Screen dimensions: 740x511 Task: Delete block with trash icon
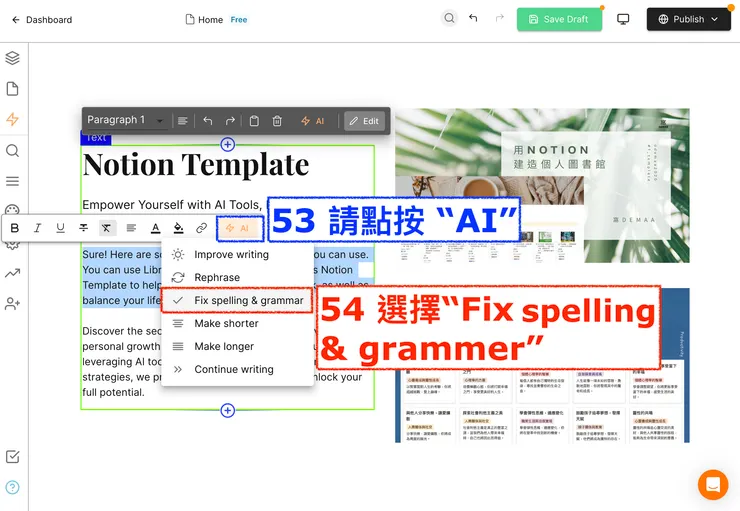click(x=277, y=121)
